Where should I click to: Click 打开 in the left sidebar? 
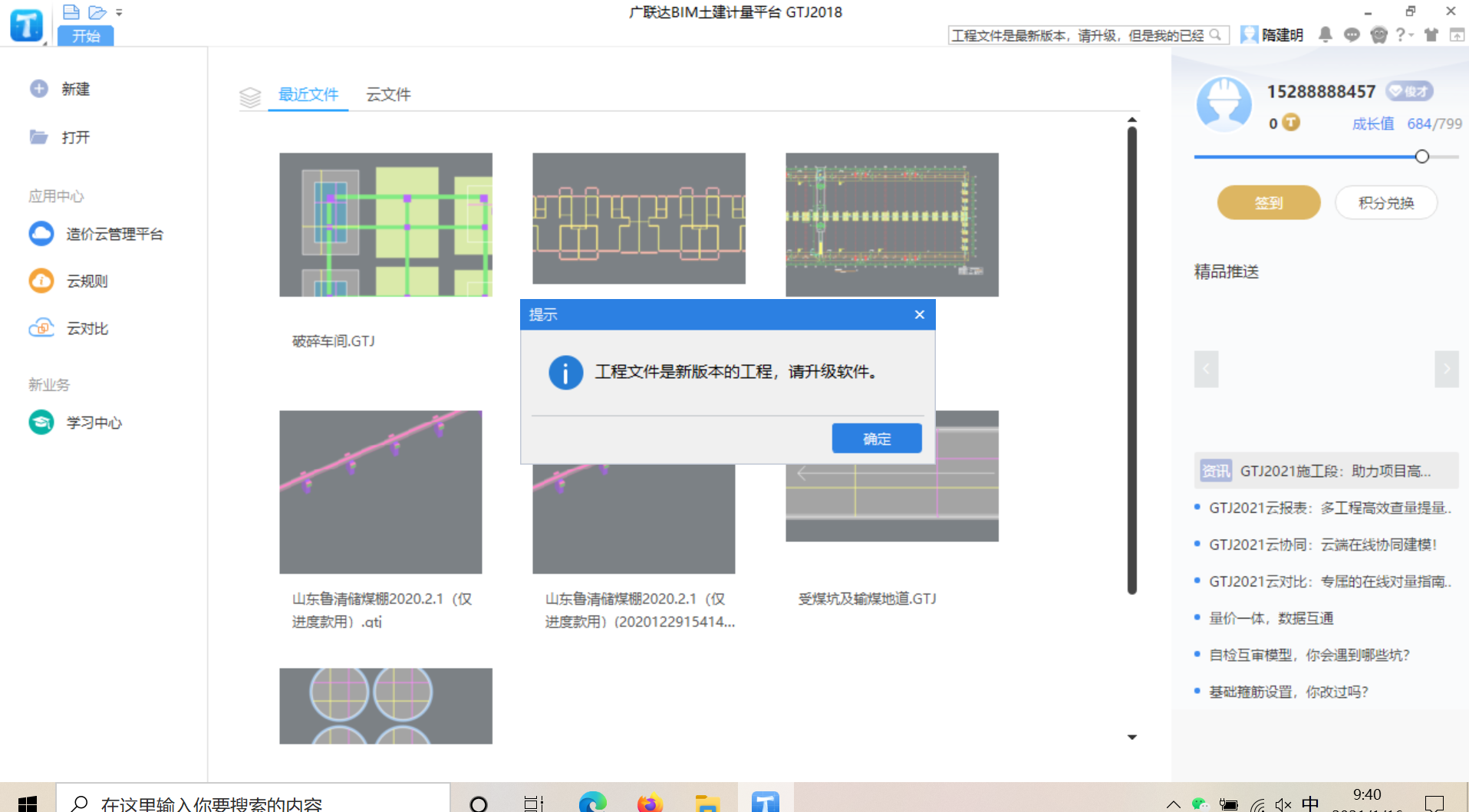pos(76,137)
